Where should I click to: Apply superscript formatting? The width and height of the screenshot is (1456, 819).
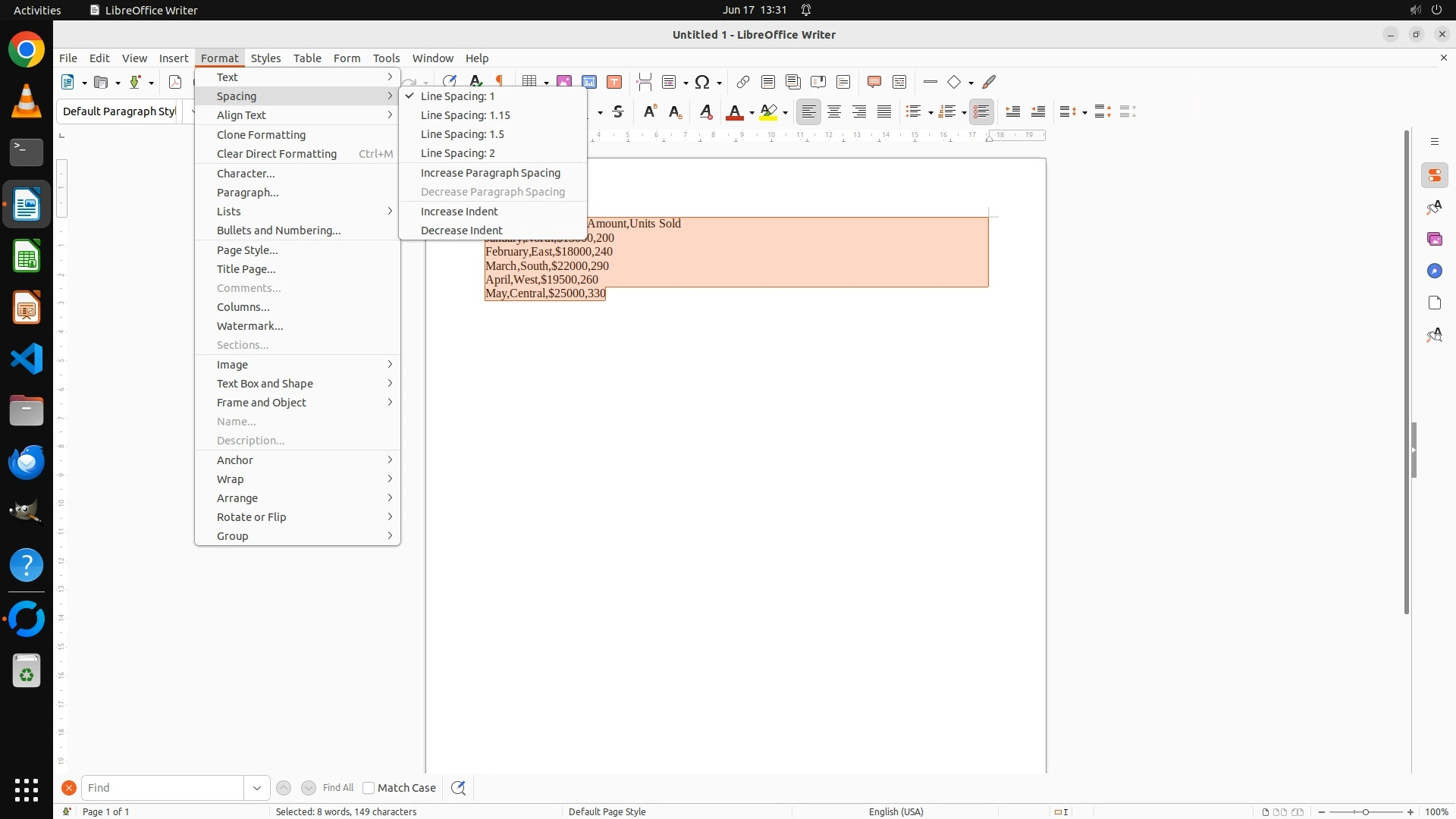click(x=650, y=112)
